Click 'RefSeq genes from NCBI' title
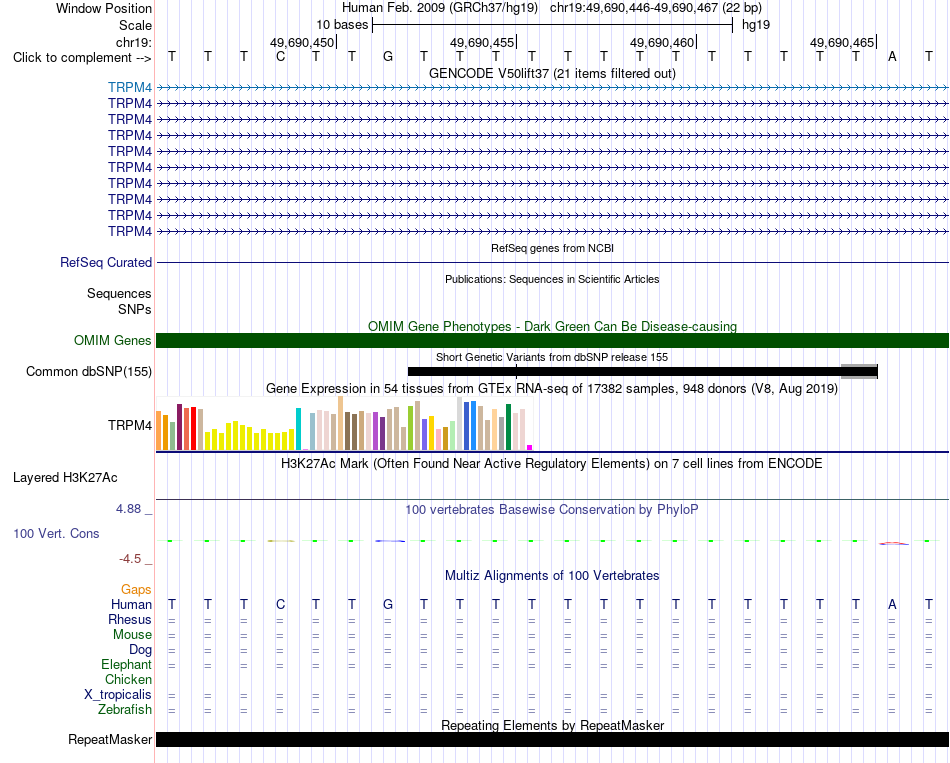 click(552, 248)
